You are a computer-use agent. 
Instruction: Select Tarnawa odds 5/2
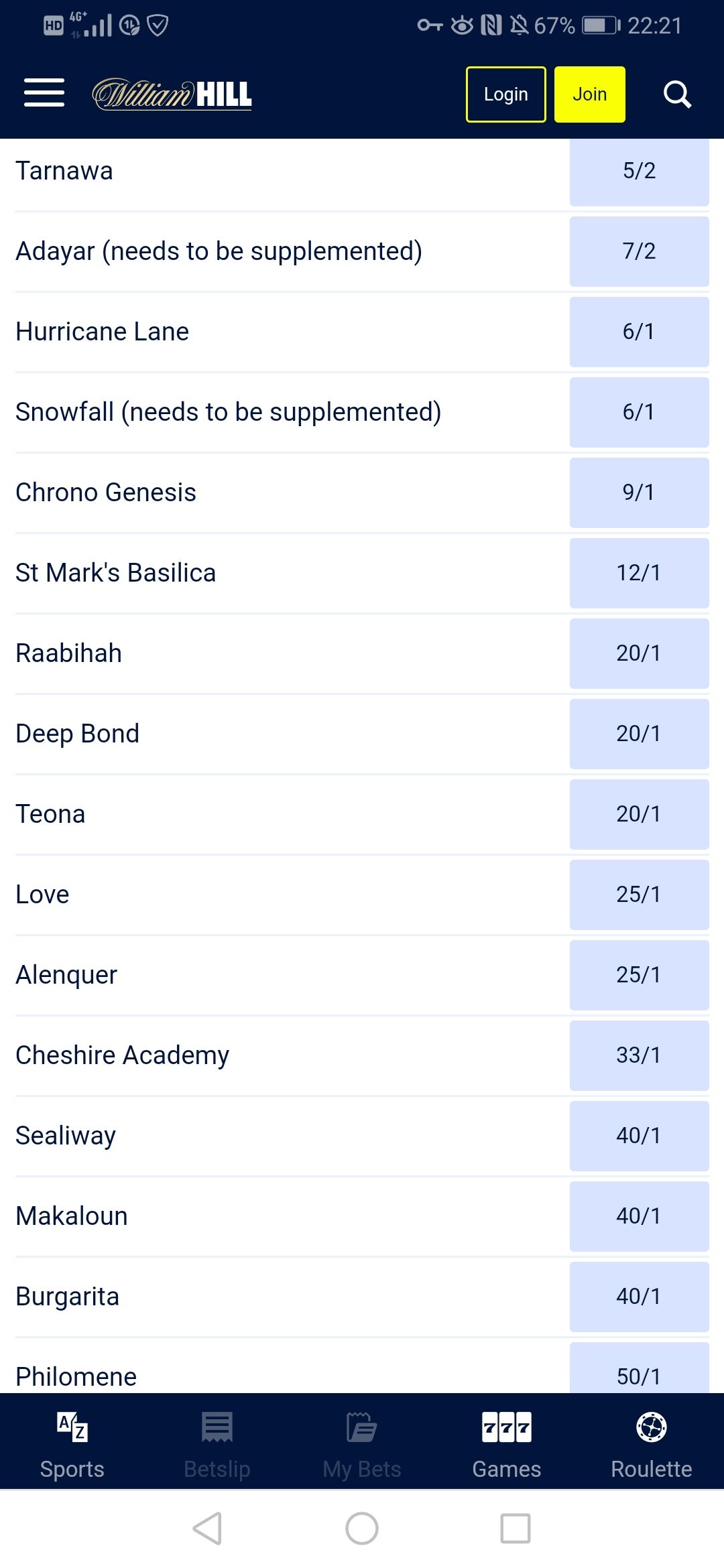click(639, 171)
